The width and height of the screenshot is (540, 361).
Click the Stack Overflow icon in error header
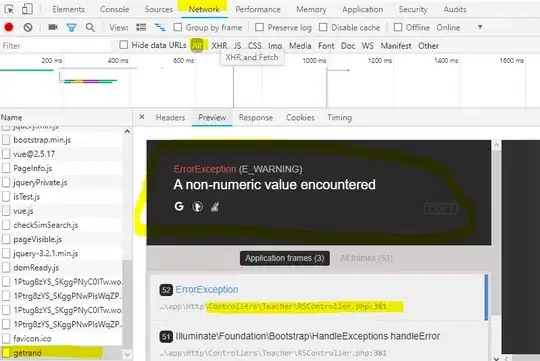(x=215, y=207)
